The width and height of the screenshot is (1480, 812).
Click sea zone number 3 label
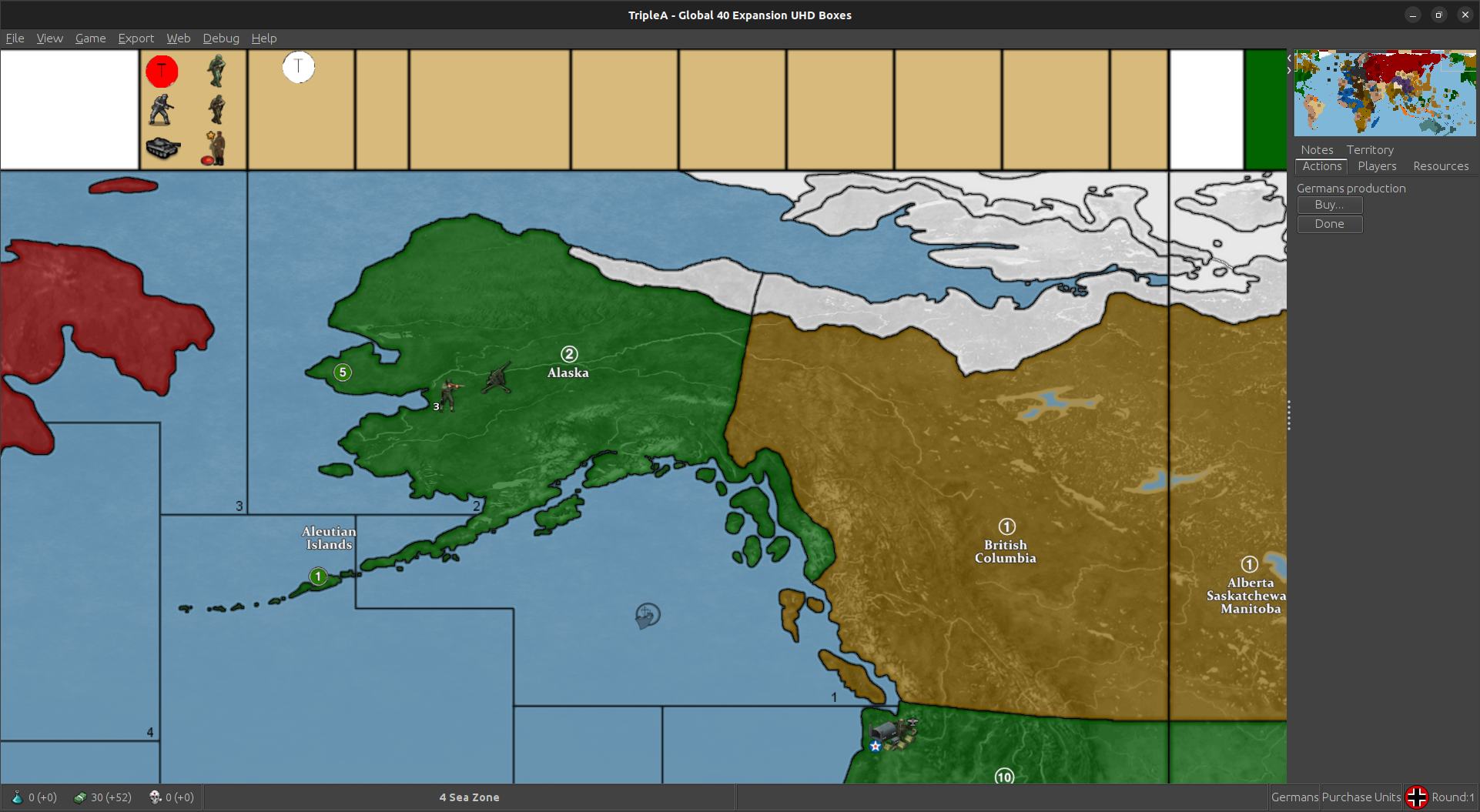pos(239,506)
